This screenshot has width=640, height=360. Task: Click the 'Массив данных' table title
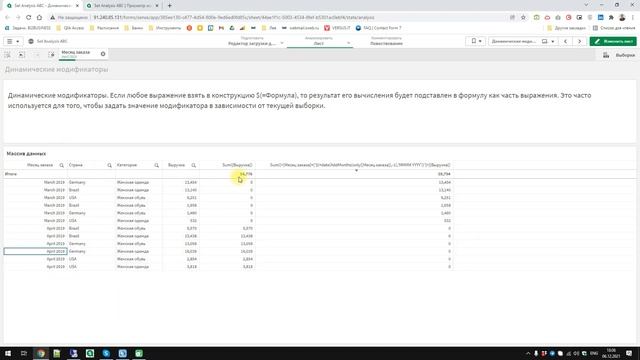point(26,153)
